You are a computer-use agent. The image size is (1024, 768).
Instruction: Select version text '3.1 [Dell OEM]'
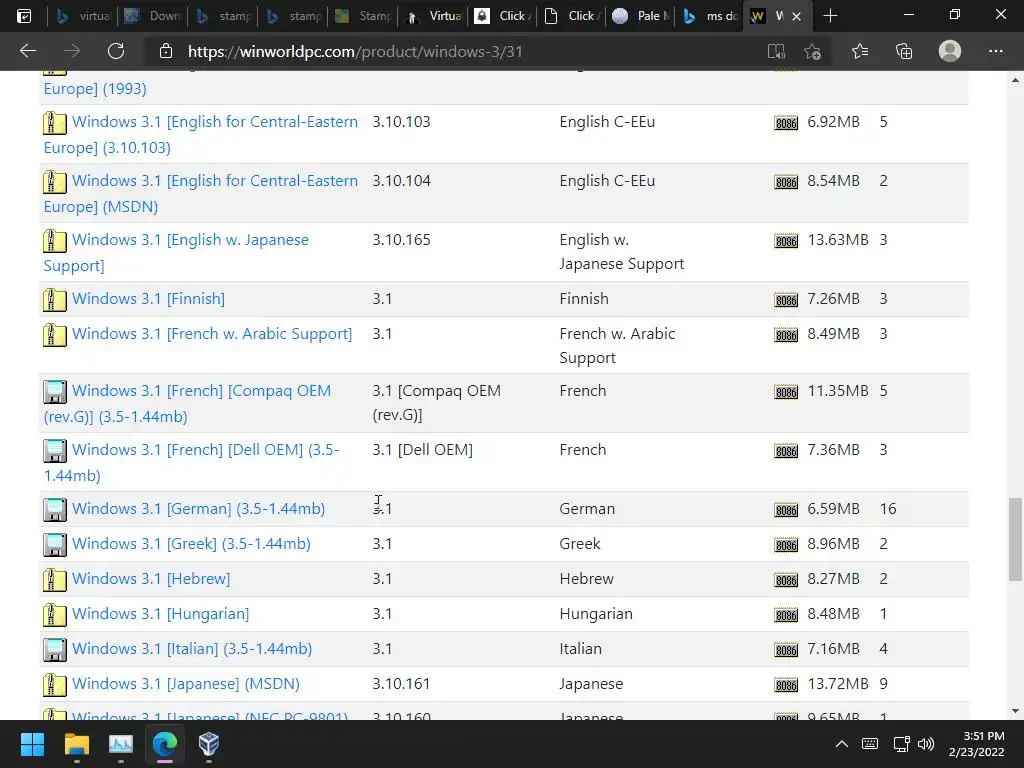tap(423, 450)
